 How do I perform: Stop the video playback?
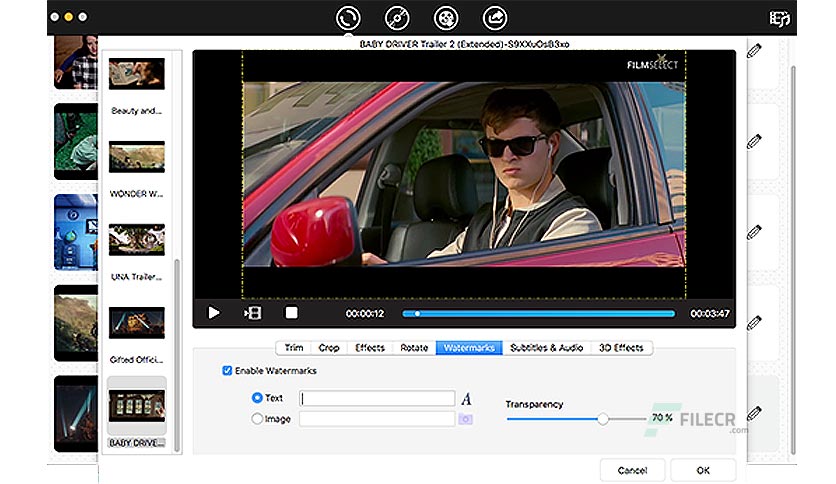point(291,312)
